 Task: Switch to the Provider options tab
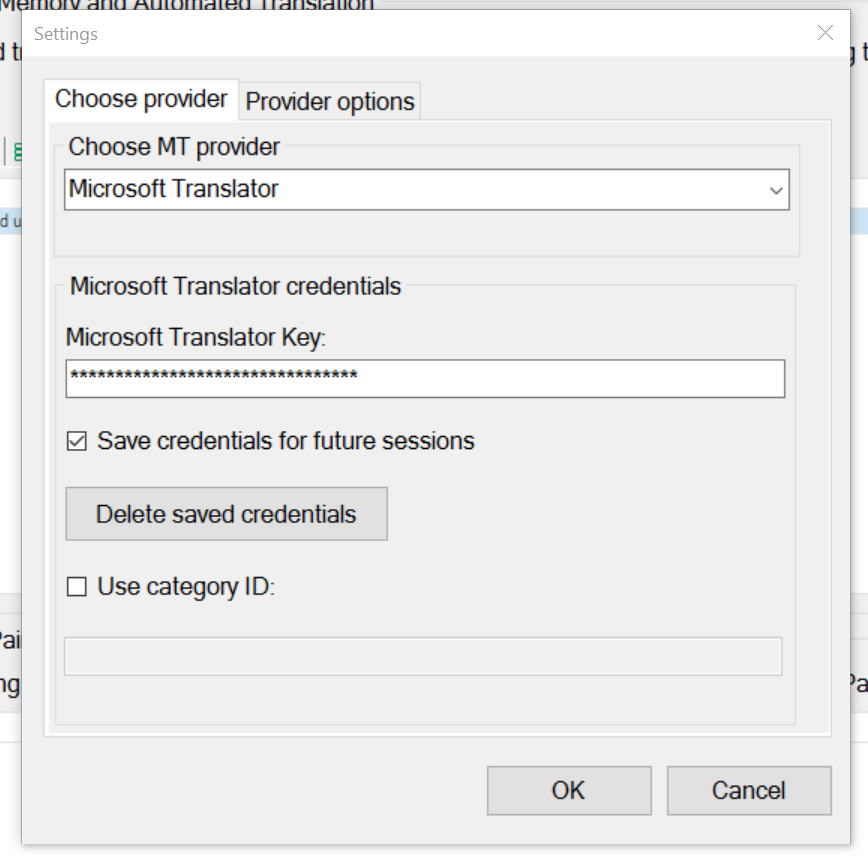coord(330,101)
